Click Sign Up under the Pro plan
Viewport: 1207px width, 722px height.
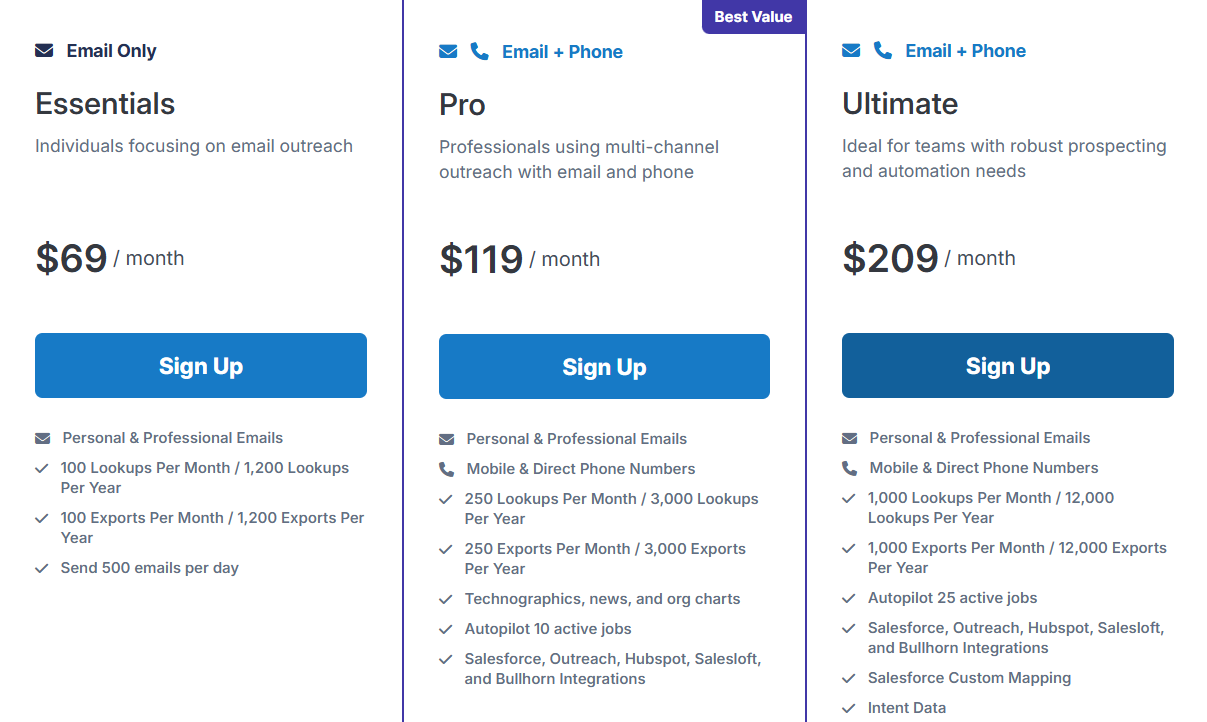coord(604,366)
